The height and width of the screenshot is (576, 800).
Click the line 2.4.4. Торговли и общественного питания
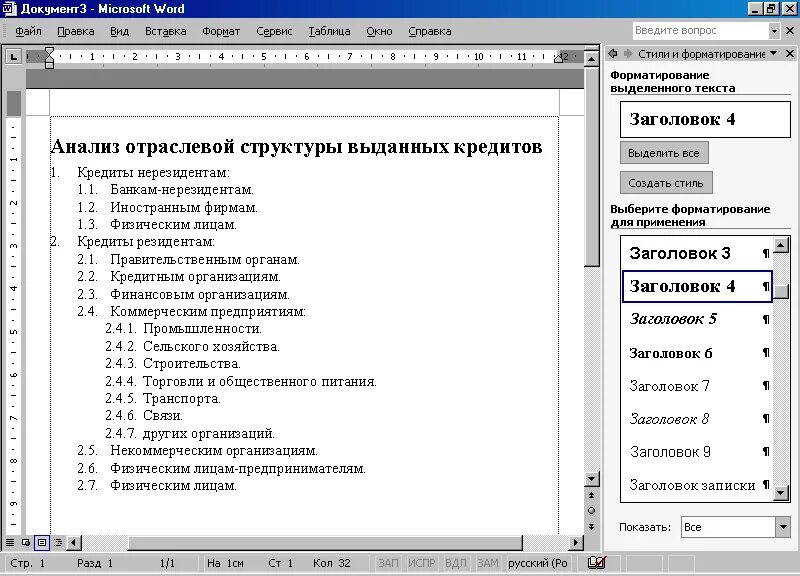point(241,381)
